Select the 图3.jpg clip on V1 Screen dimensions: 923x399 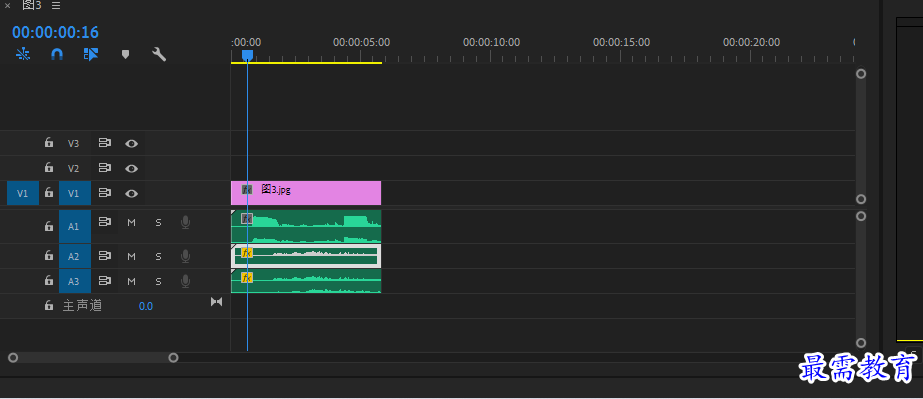(x=306, y=193)
